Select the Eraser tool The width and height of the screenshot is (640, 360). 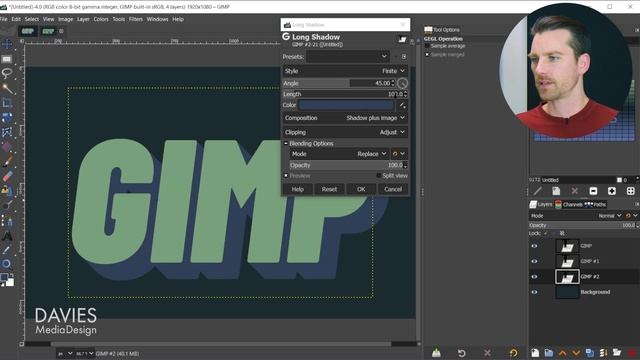7,176
